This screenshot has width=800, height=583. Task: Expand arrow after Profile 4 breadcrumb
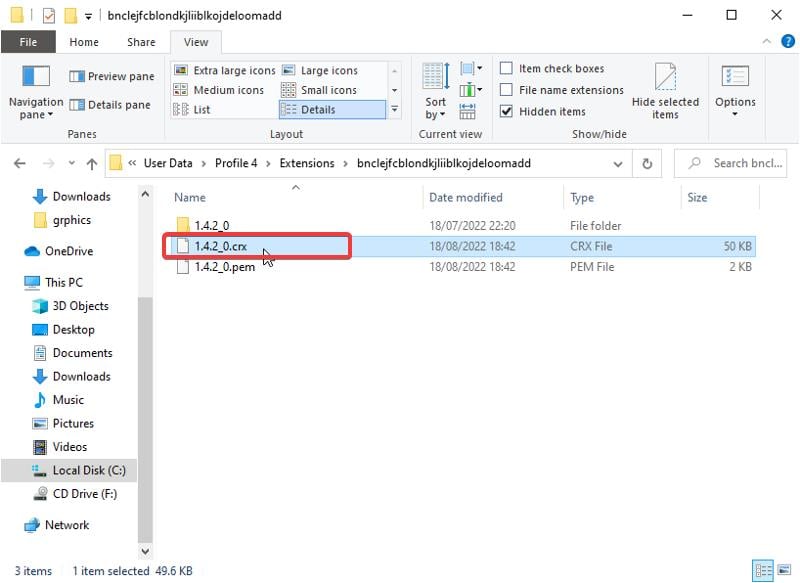(268, 164)
